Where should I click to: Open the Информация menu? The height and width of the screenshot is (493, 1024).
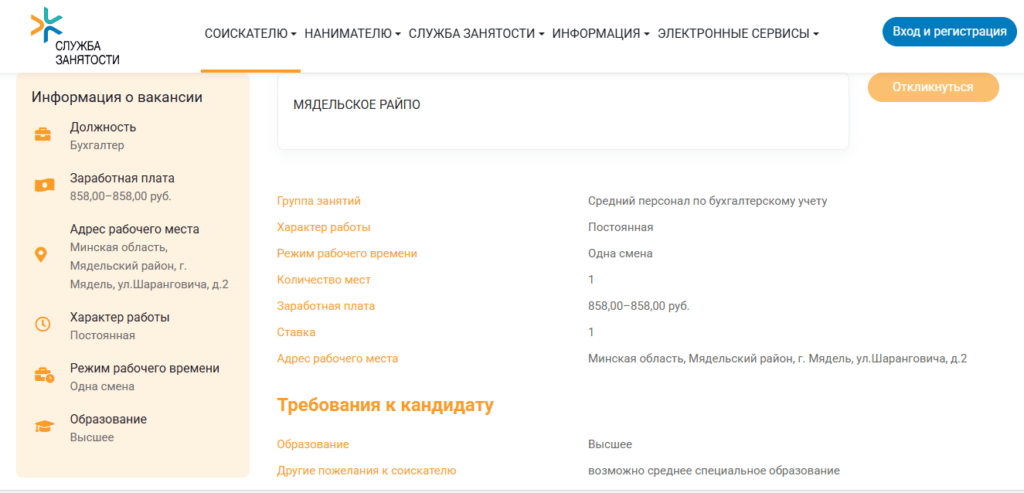[x=600, y=33]
